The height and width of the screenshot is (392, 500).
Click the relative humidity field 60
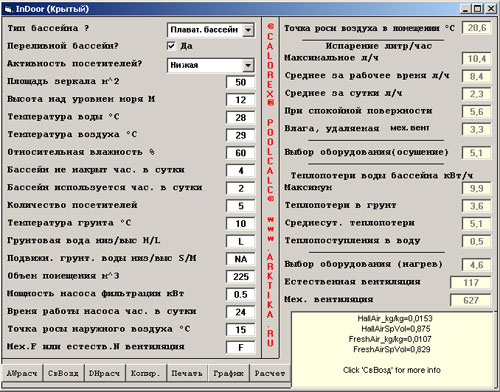(x=241, y=153)
